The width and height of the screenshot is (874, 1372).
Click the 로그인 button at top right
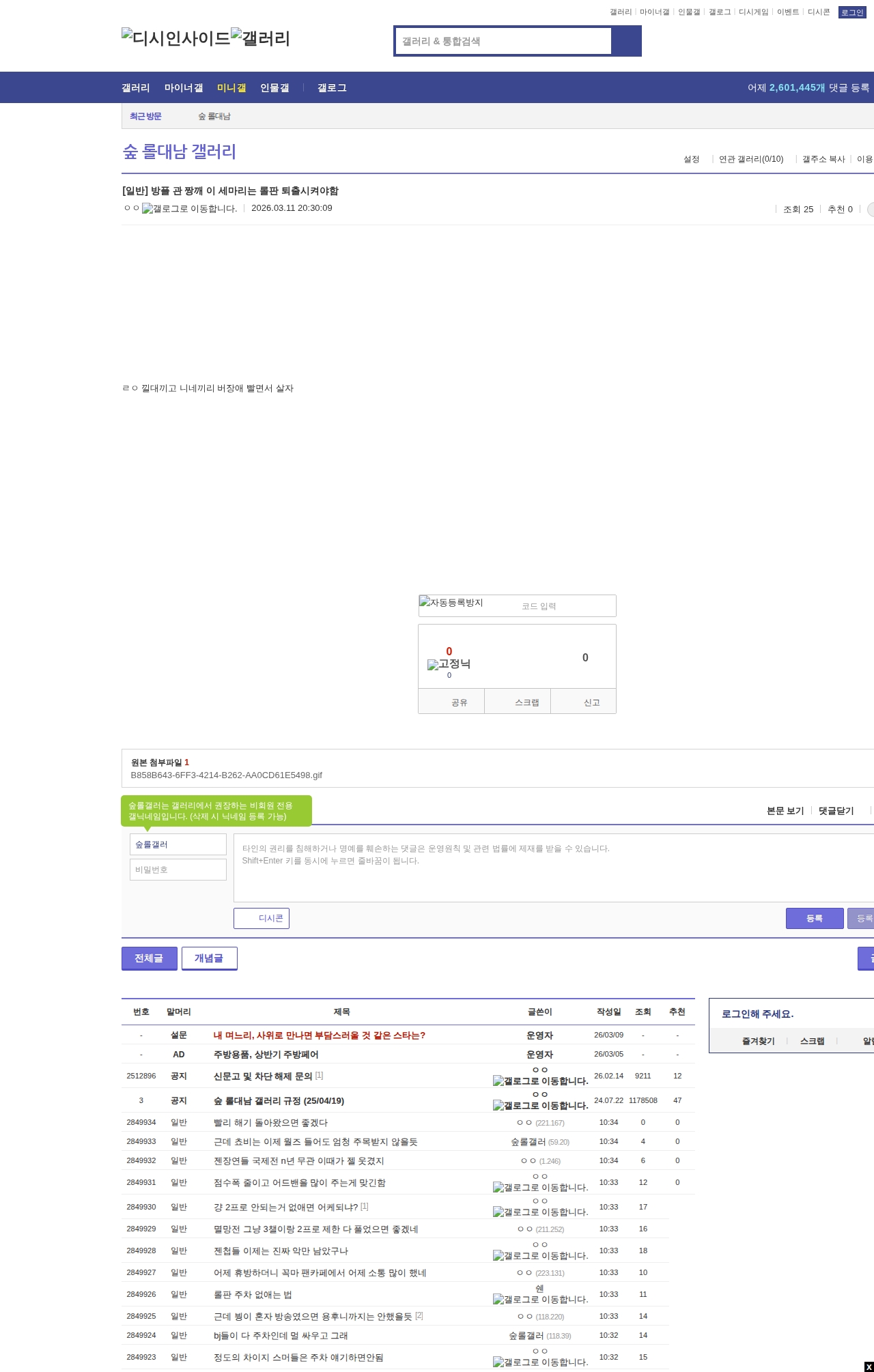pyautogui.click(x=851, y=12)
